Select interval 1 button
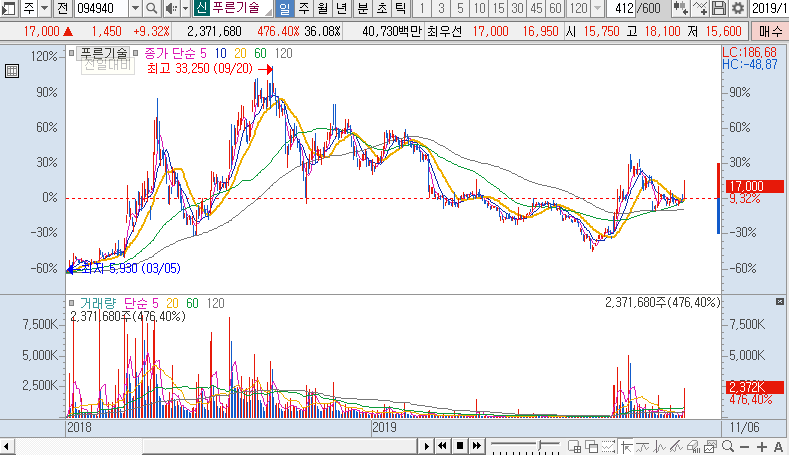The height and width of the screenshot is (455, 789). (x=422, y=8)
